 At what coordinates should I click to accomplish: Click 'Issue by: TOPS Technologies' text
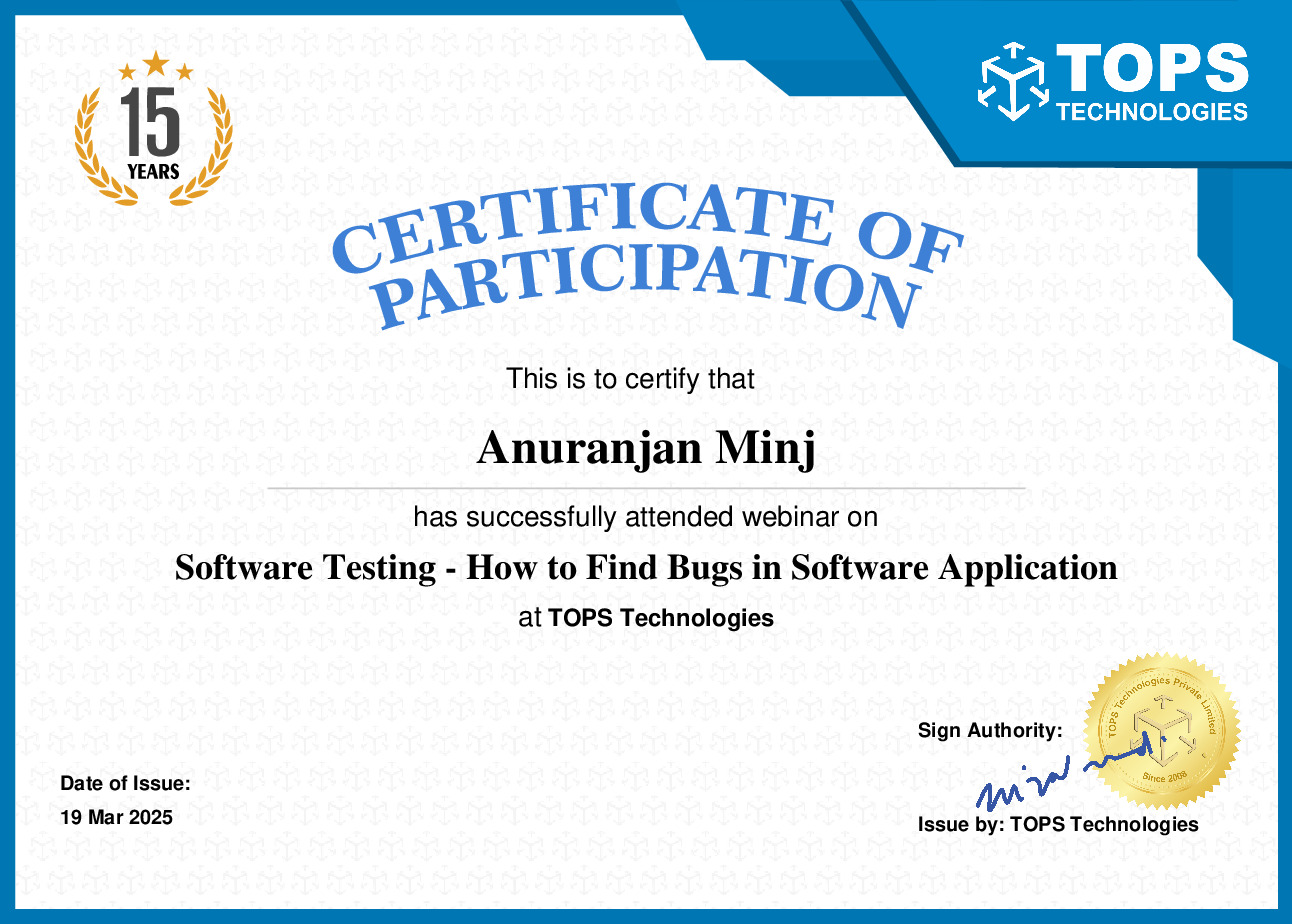coord(1058,824)
